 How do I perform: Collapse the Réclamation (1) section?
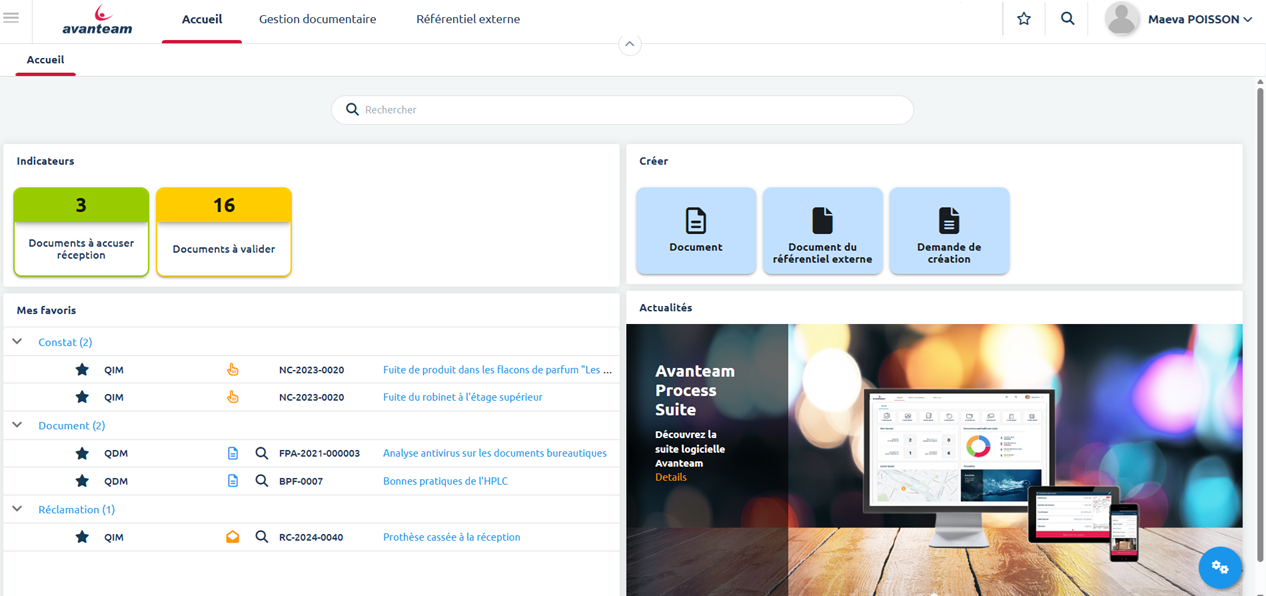pyautogui.click(x=16, y=508)
